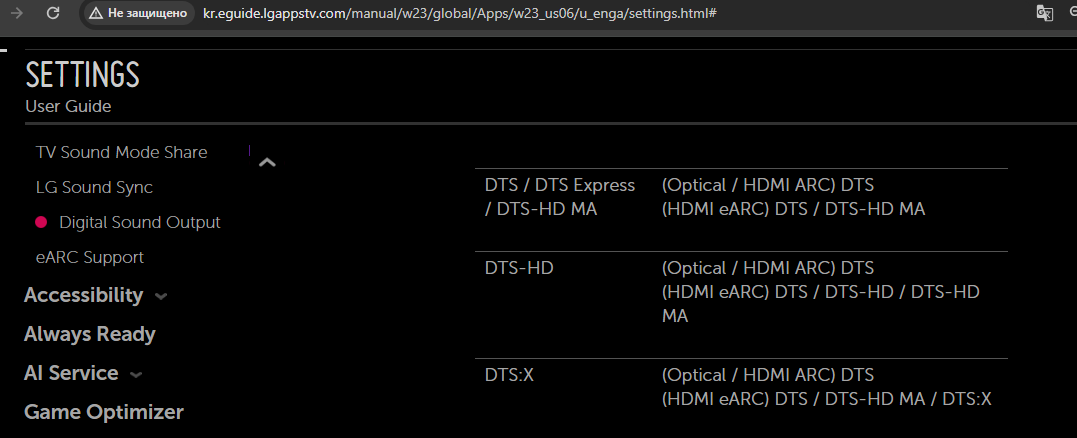The width and height of the screenshot is (1077, 438).
Task: Expand the AI Service section chevron
Action: 136,375
